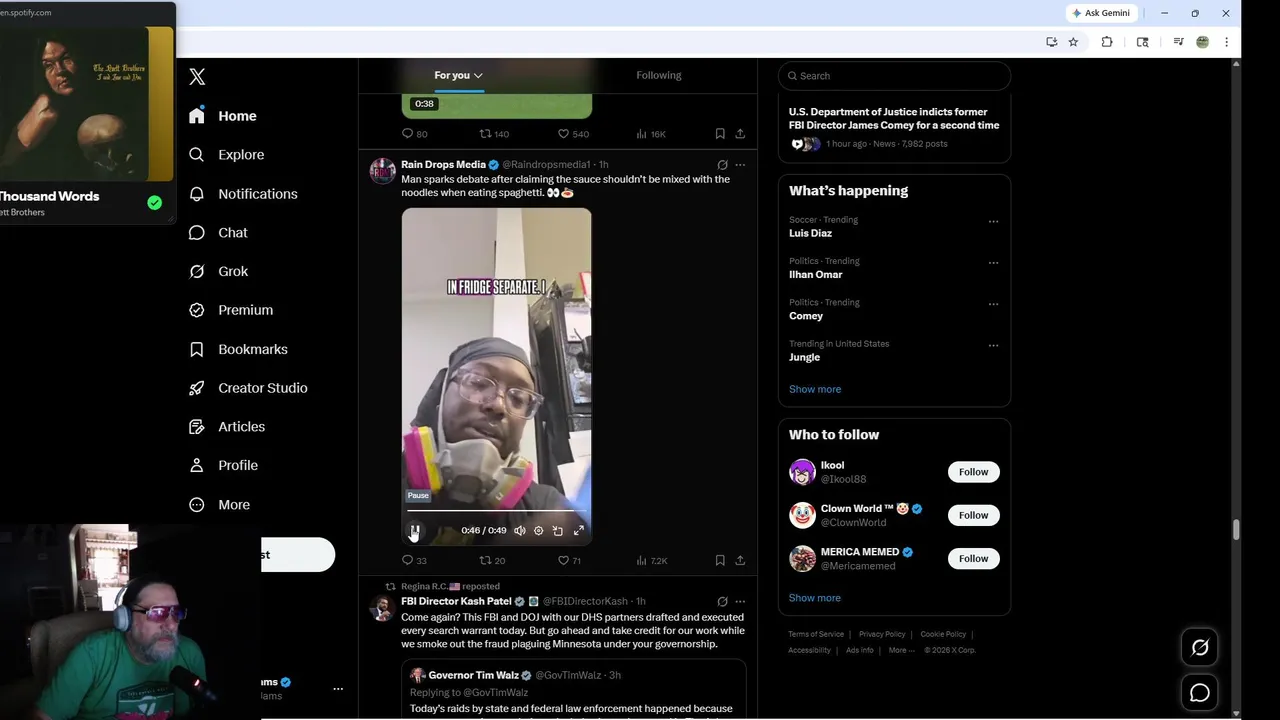Screen dimensions: 1280x720
Task: Open Grok explain on Rain Drops post
Action: point(722,165)
